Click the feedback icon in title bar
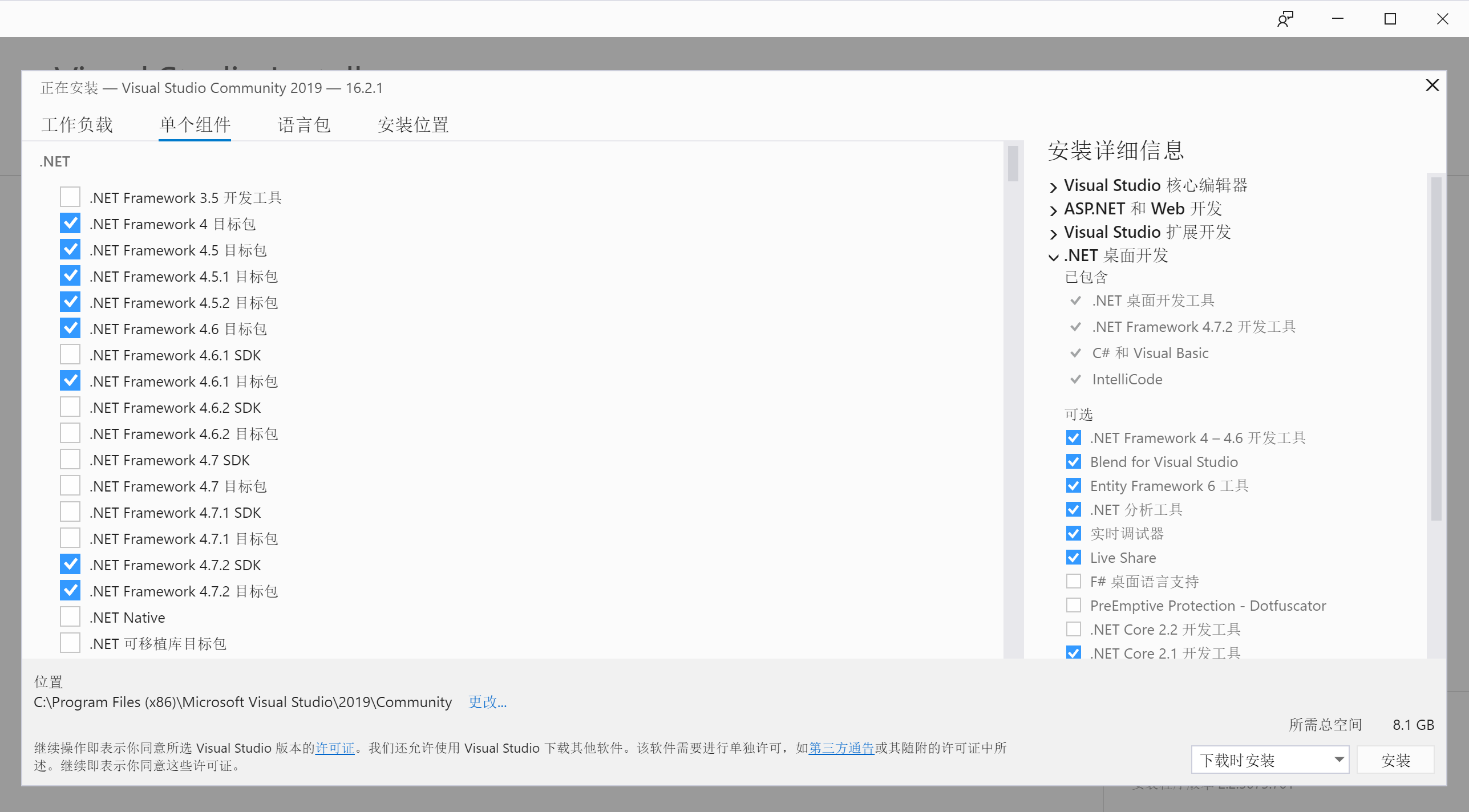Image resolution: width=1469 pixels, height=812 pixels. click(1285, 19)
